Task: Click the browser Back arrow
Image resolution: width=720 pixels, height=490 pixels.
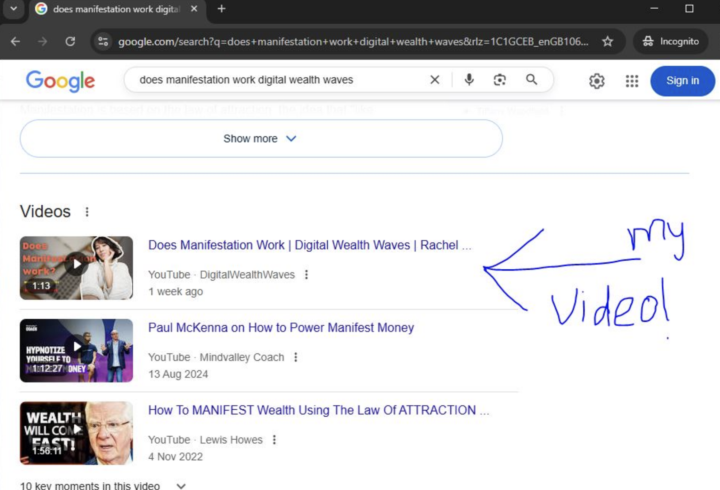Action: pyautogui.click(x=15, y=42)
